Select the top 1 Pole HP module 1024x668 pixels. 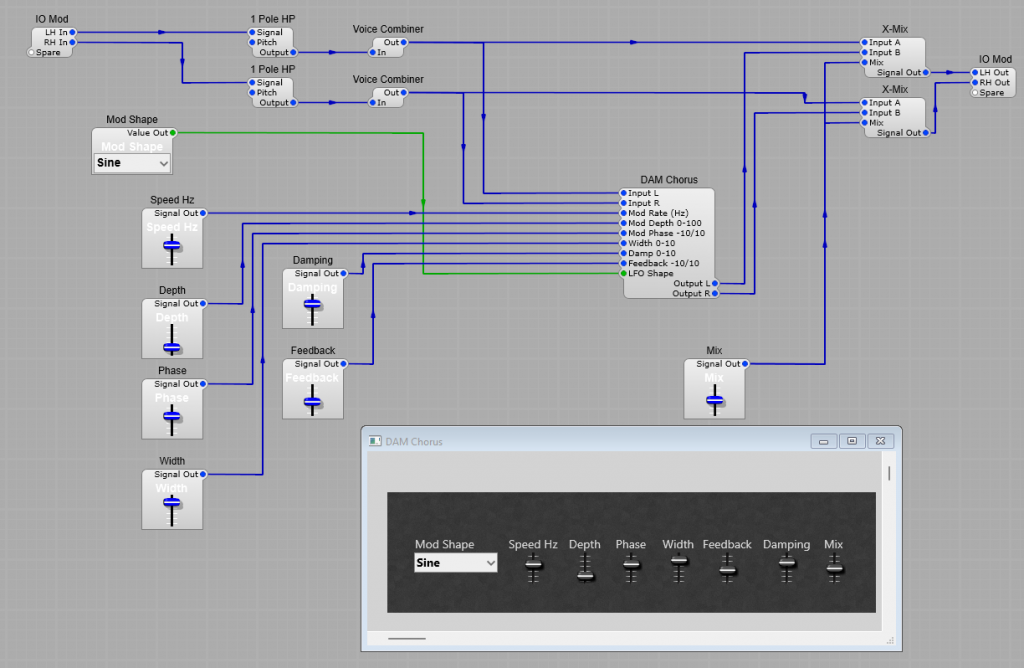tap(273, 42)
